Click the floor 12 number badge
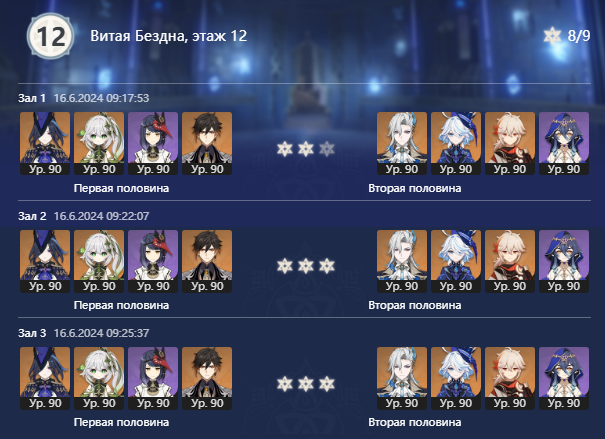The width and height of the screenshot is (605, 439). pyautogui.click(x=51, y=36)
